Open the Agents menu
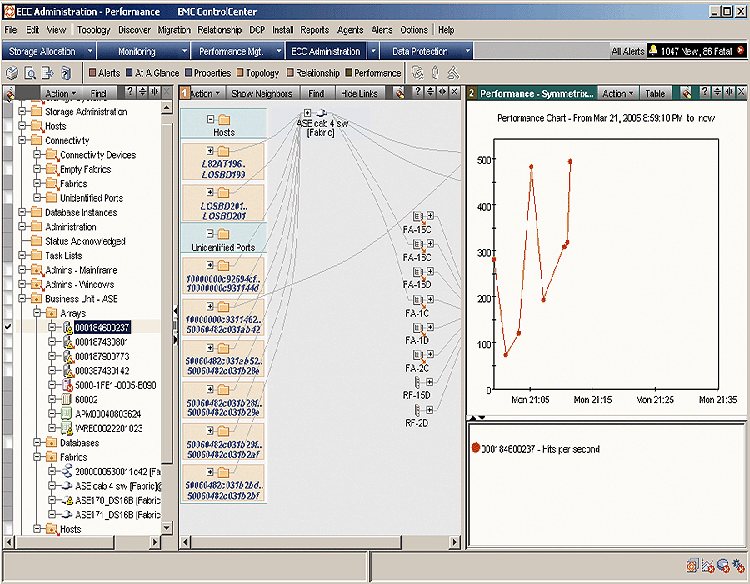This screenshot has width=750, height=584. [350, 30]
